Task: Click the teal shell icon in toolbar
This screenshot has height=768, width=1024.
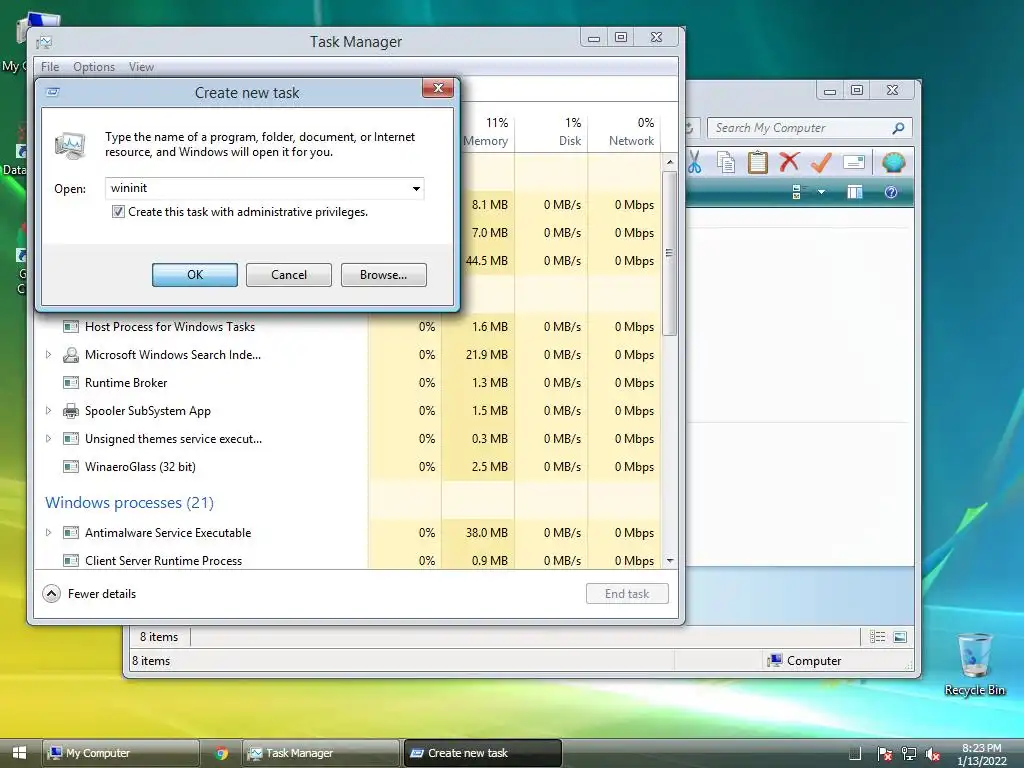Action: point(893,162)
